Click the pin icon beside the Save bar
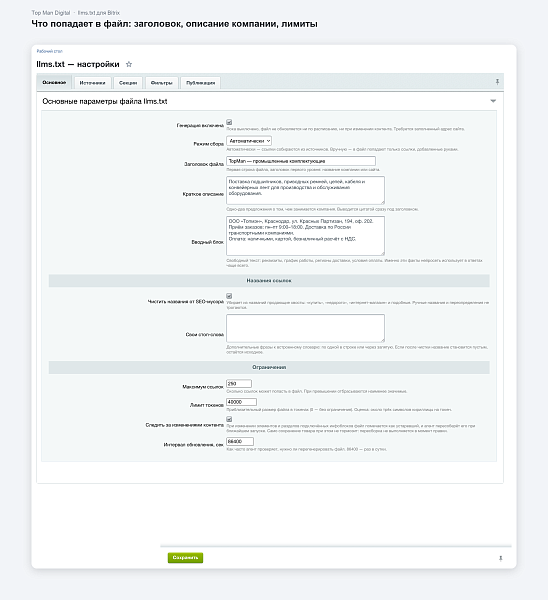This screenshot has width=548, height=600. 500,558
